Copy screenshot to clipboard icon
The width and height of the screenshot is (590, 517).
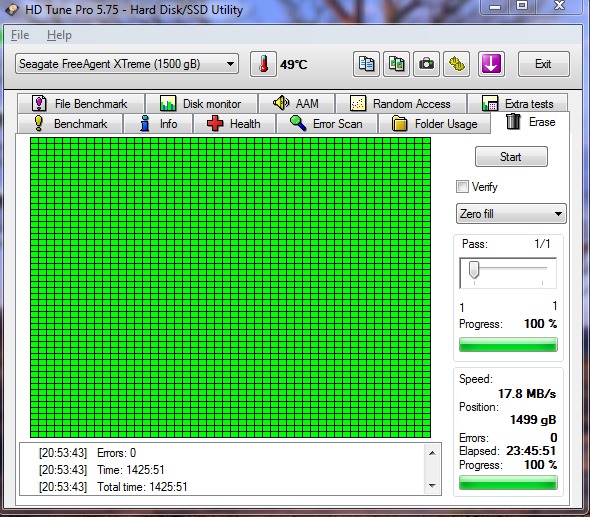click(396, 64)
